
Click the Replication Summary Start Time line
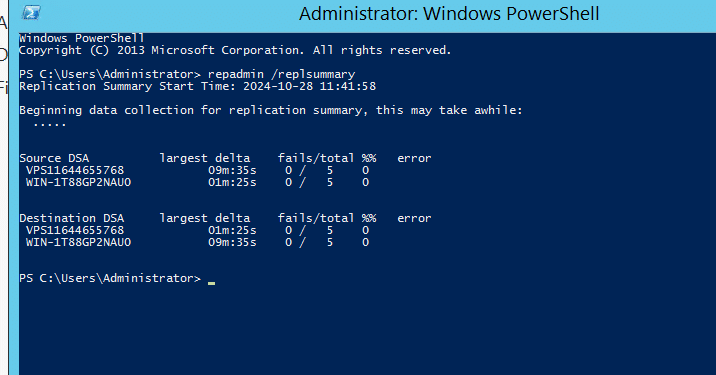click(x=198, y=86)
